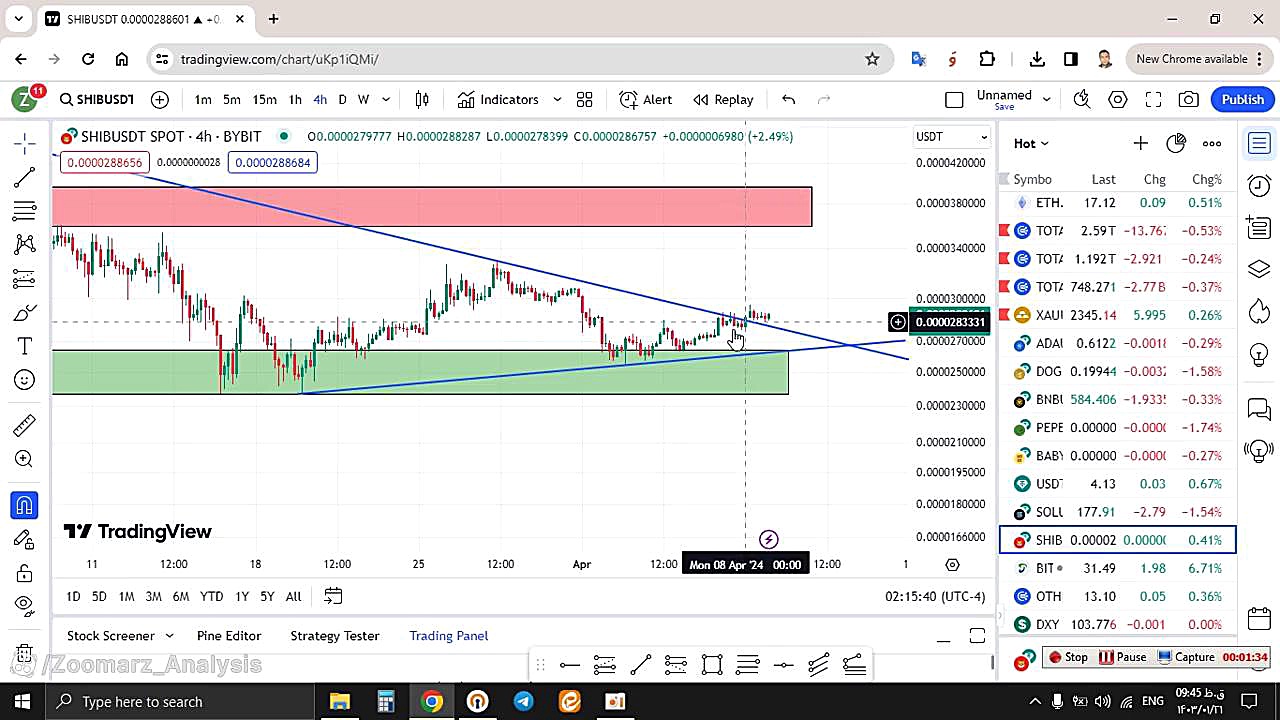Select the text annotation tool
1280x720 pixels.
(x=25, y=346)
